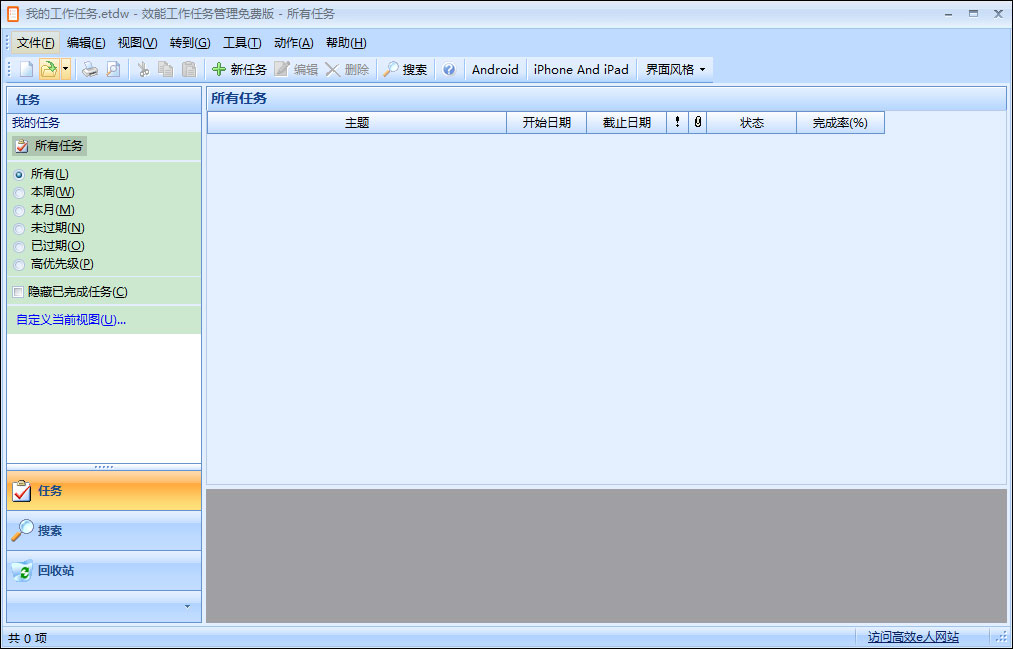Open the 文件(F) menu
Screen dimensions: 1013x649
pyautogui.click(x=36, y=43)
